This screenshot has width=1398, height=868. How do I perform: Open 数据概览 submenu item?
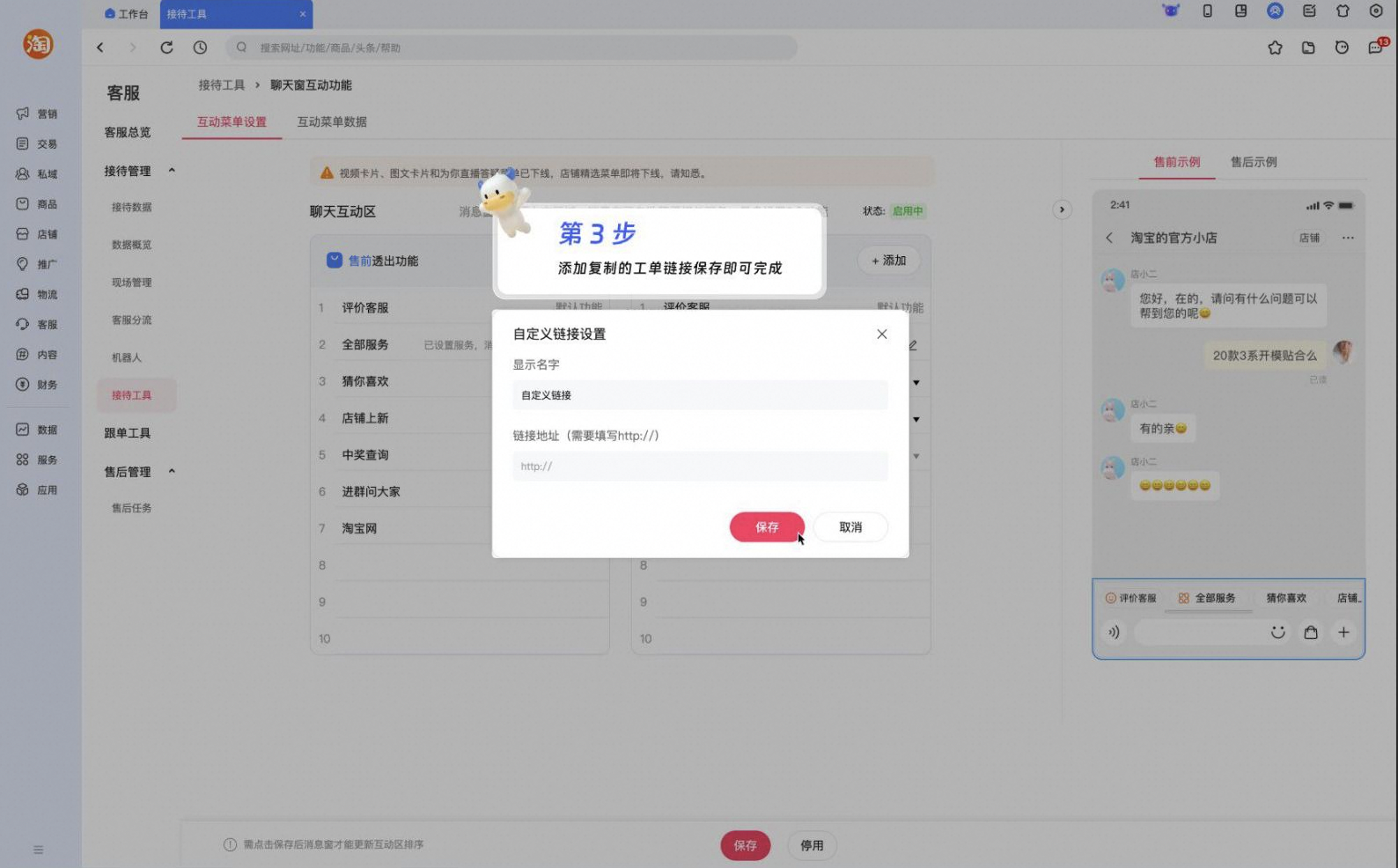[132, 245]
